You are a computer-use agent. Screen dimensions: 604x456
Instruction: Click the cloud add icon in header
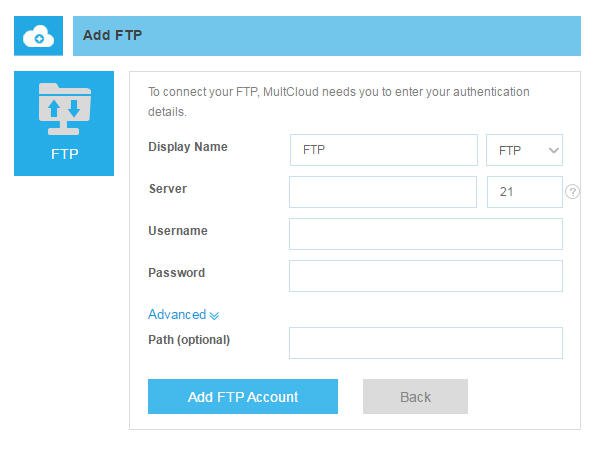(38, 36)
